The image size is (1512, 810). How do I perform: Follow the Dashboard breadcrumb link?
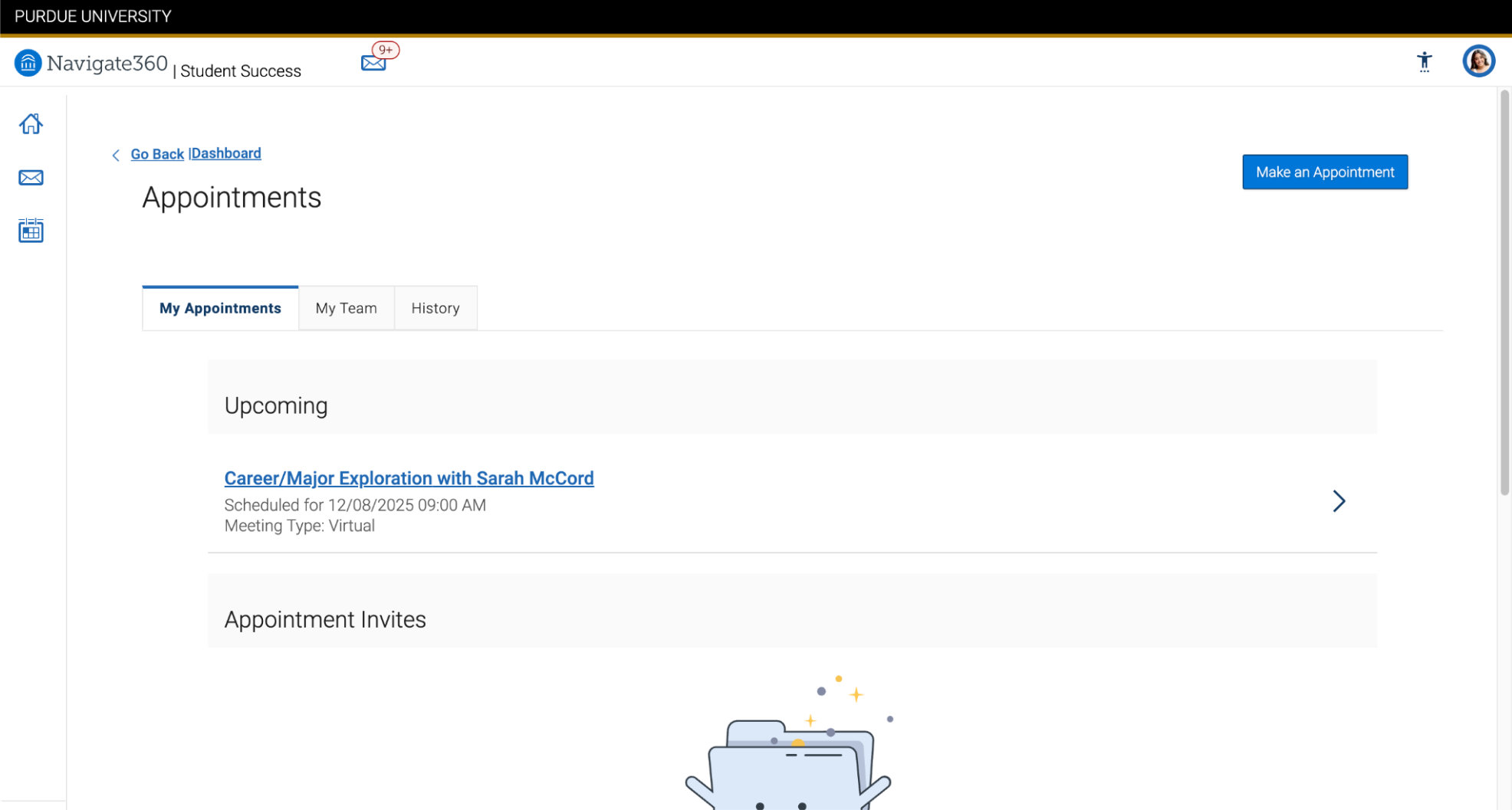(226, 153)
